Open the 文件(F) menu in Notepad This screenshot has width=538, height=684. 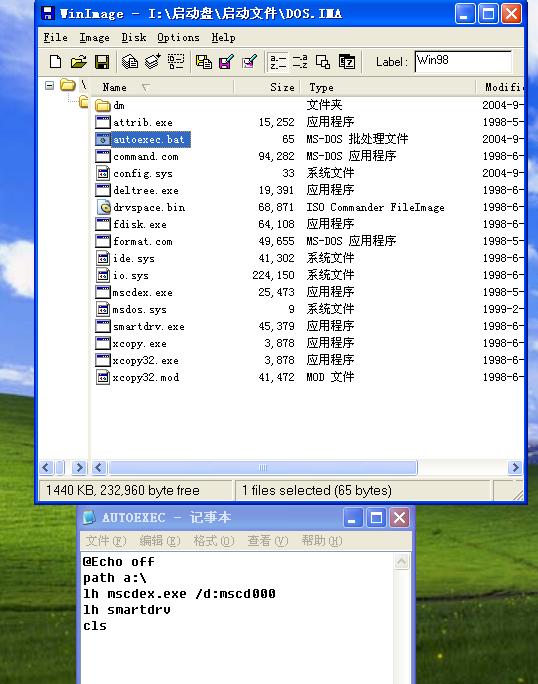pyautogui.click(x=106, y=541)
